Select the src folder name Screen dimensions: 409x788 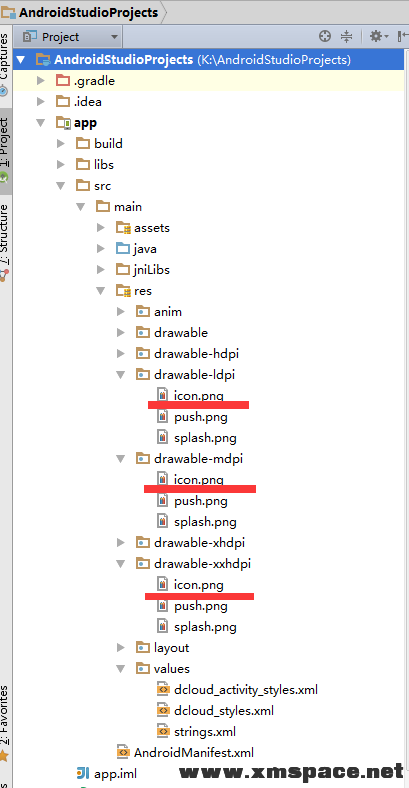(x=103, y=186)
